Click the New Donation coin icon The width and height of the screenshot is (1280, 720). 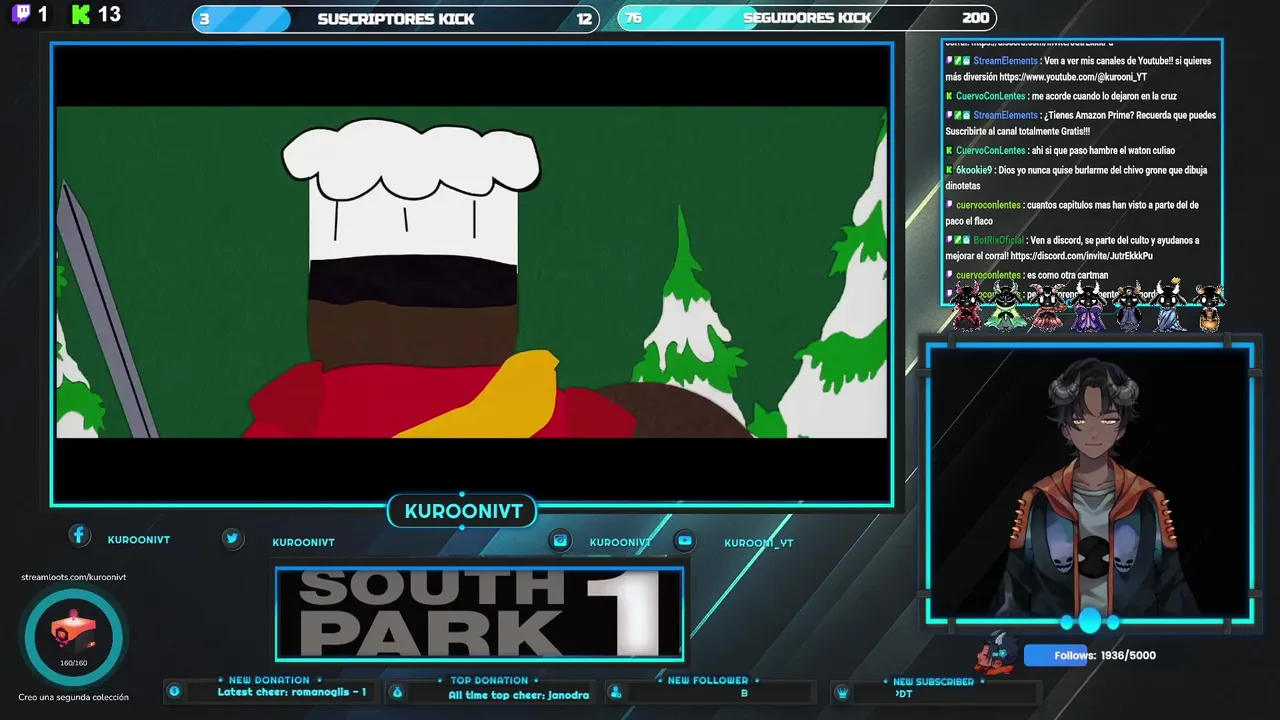174,691
